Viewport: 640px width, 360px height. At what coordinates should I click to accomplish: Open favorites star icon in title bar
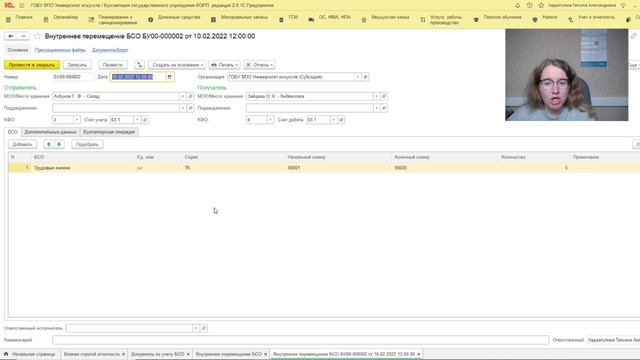click(x=541, y=5)
